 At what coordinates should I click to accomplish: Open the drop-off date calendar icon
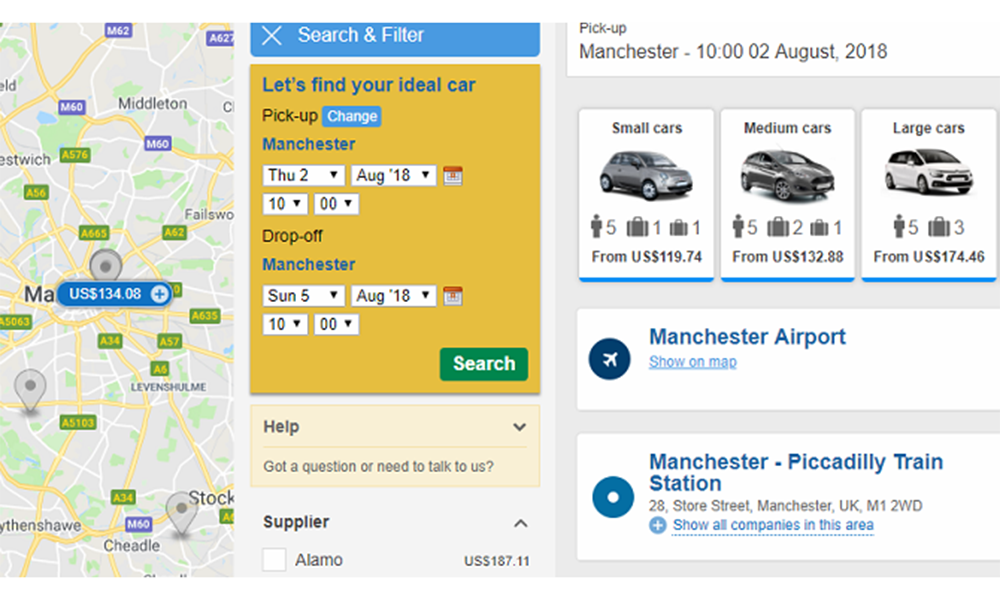pos(453,296)
